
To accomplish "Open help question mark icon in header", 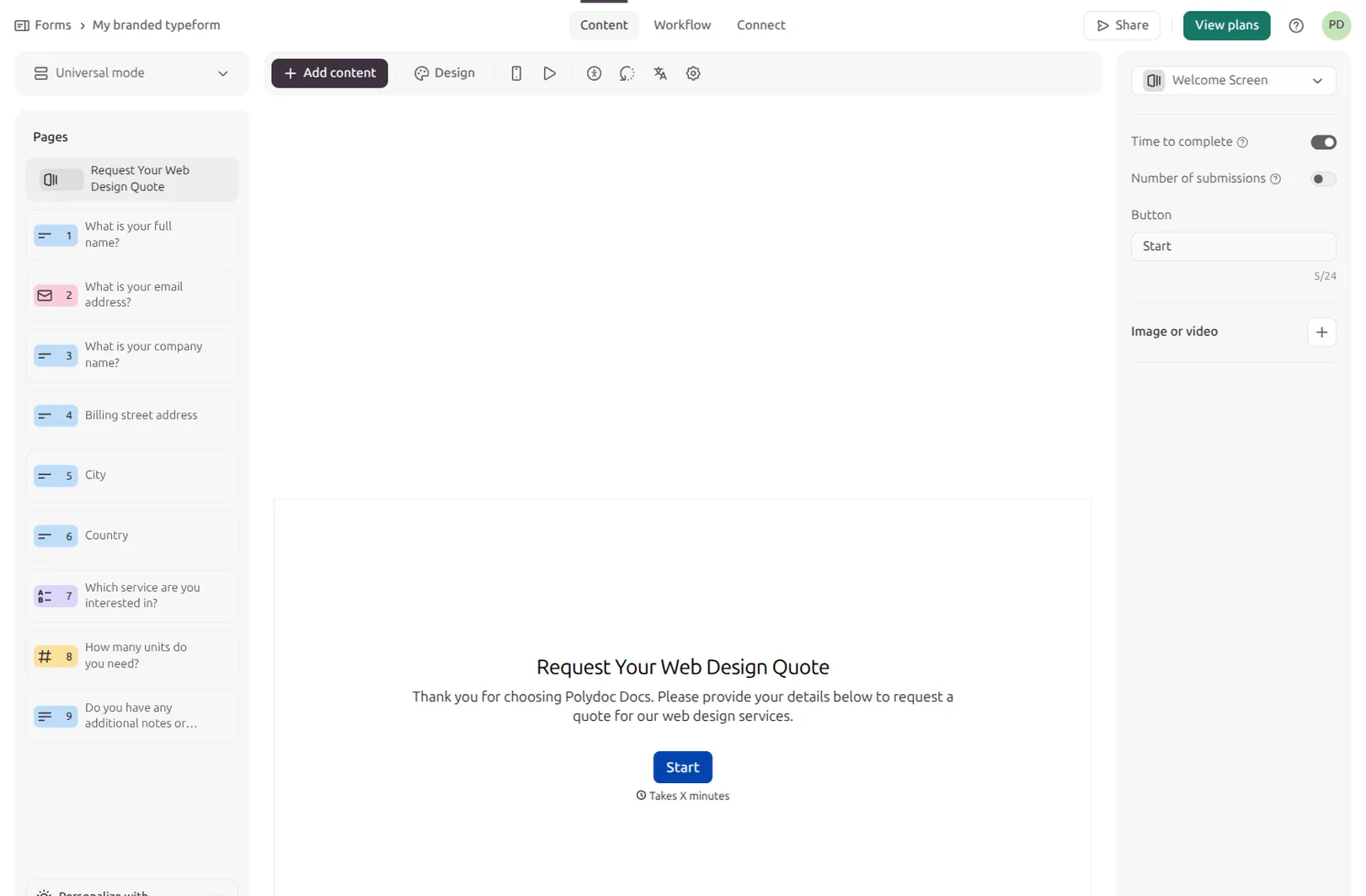I will (1296, 25).
